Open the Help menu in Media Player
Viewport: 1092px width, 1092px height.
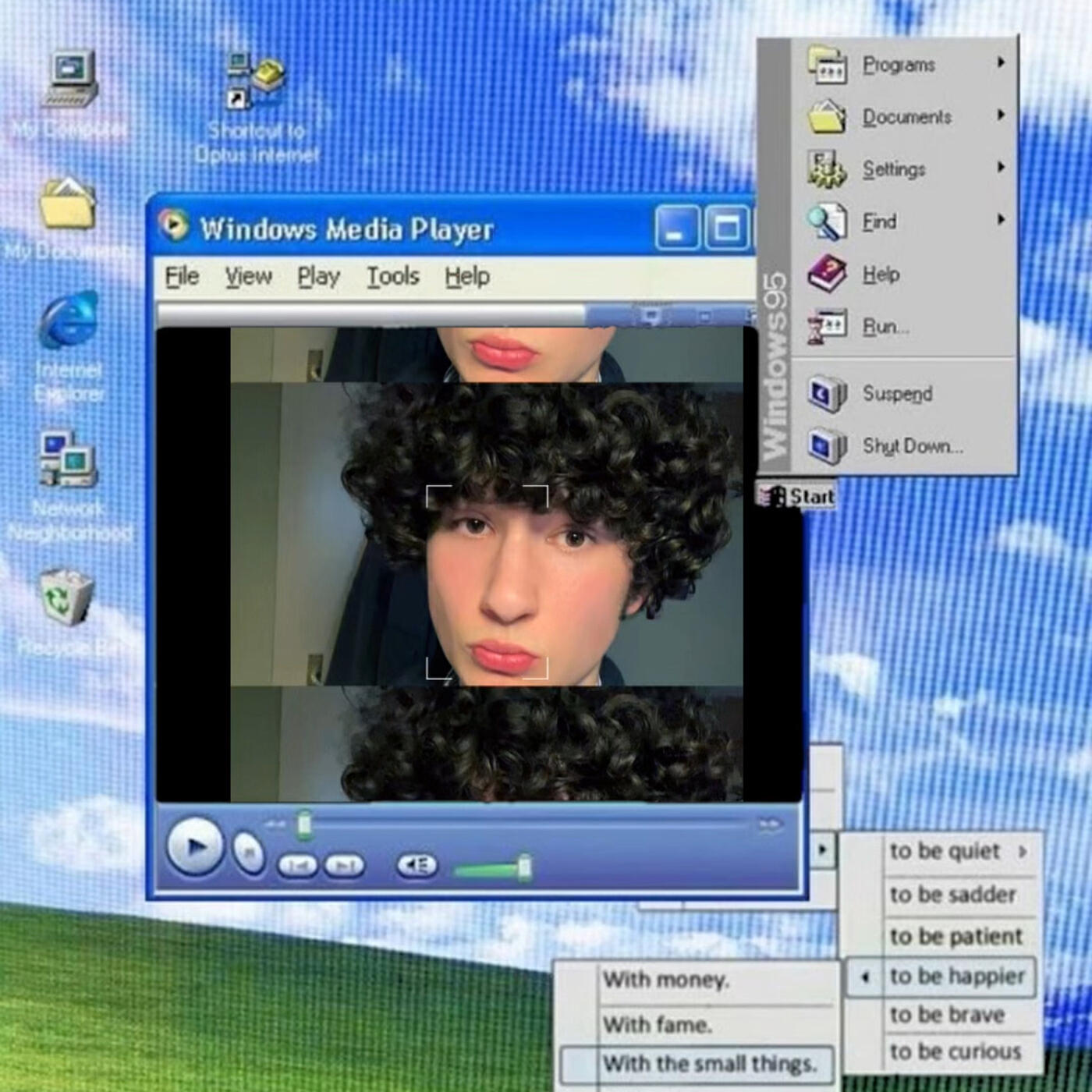pos(467,277)
